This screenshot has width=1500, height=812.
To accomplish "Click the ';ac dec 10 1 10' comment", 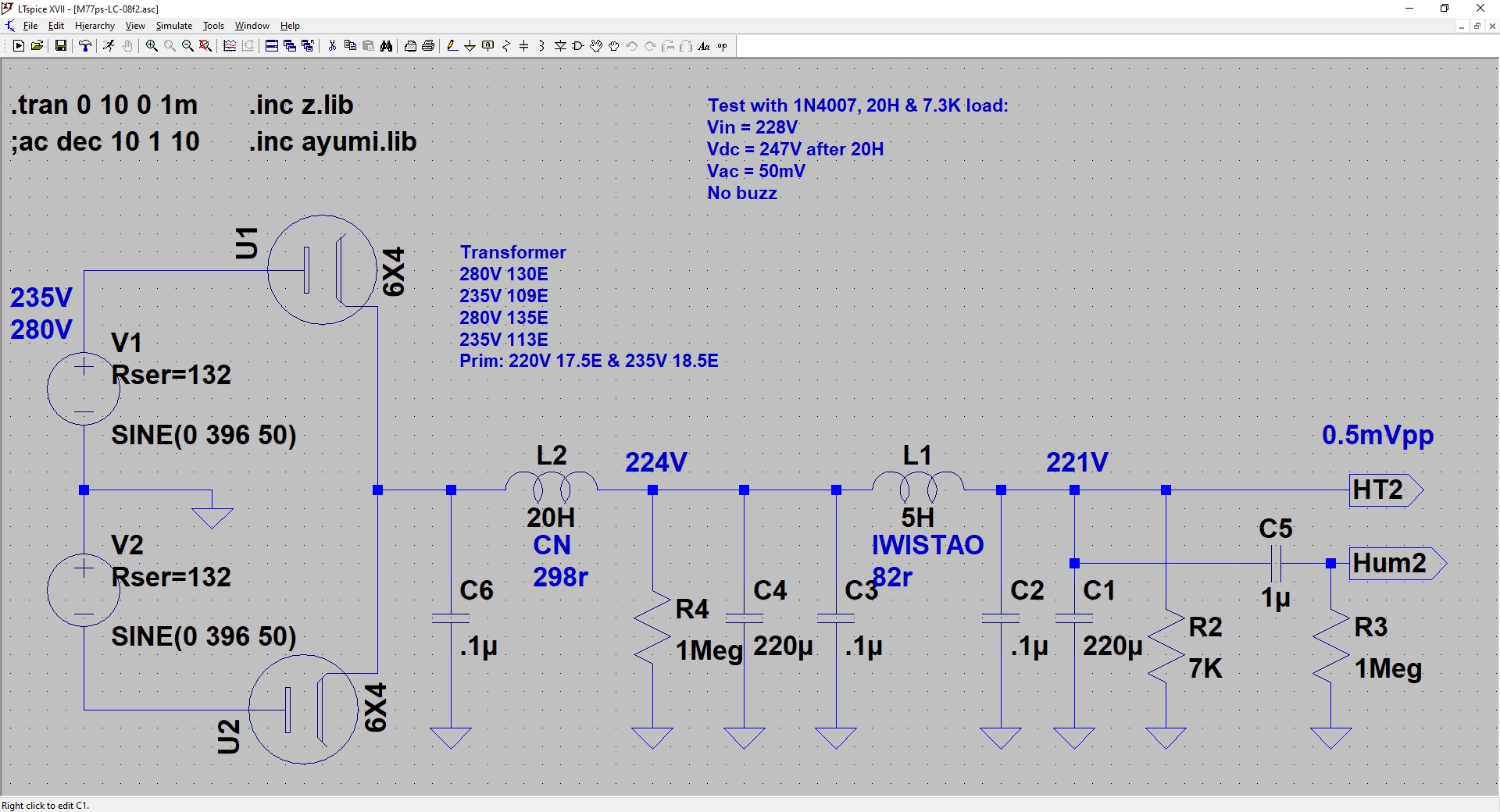I will [x=105, y=141].
